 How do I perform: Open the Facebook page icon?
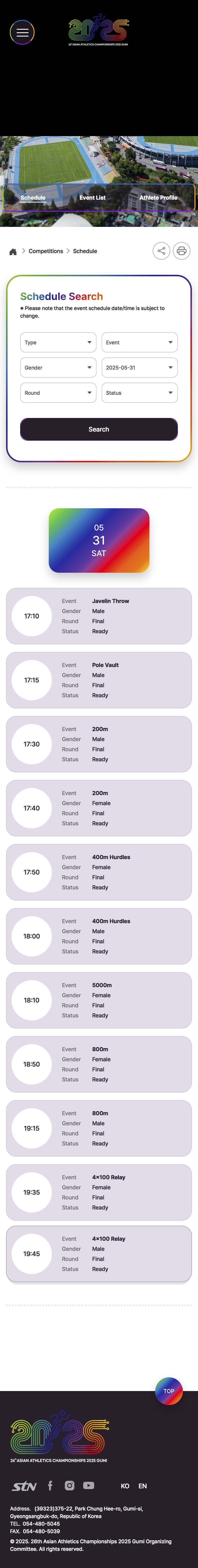point(50,1485)
